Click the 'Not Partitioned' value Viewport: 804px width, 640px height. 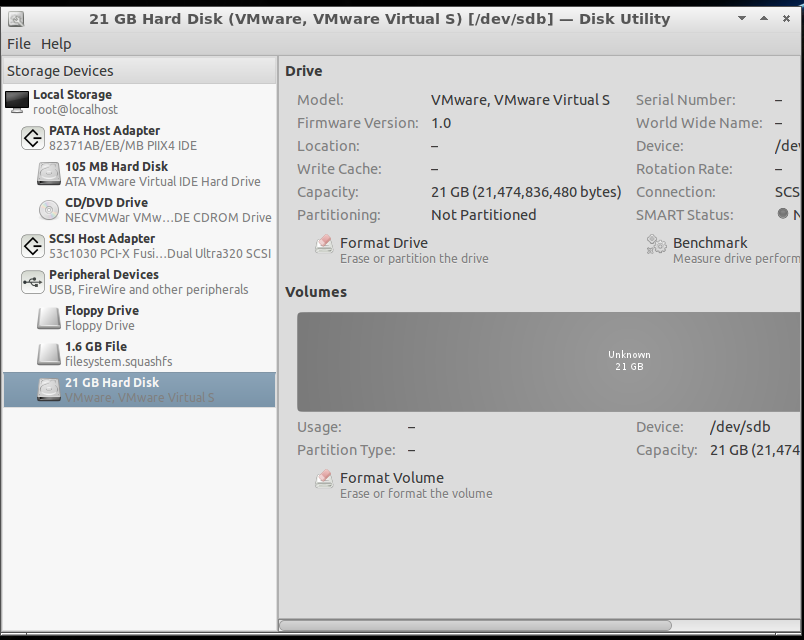[x=484, y=215]
